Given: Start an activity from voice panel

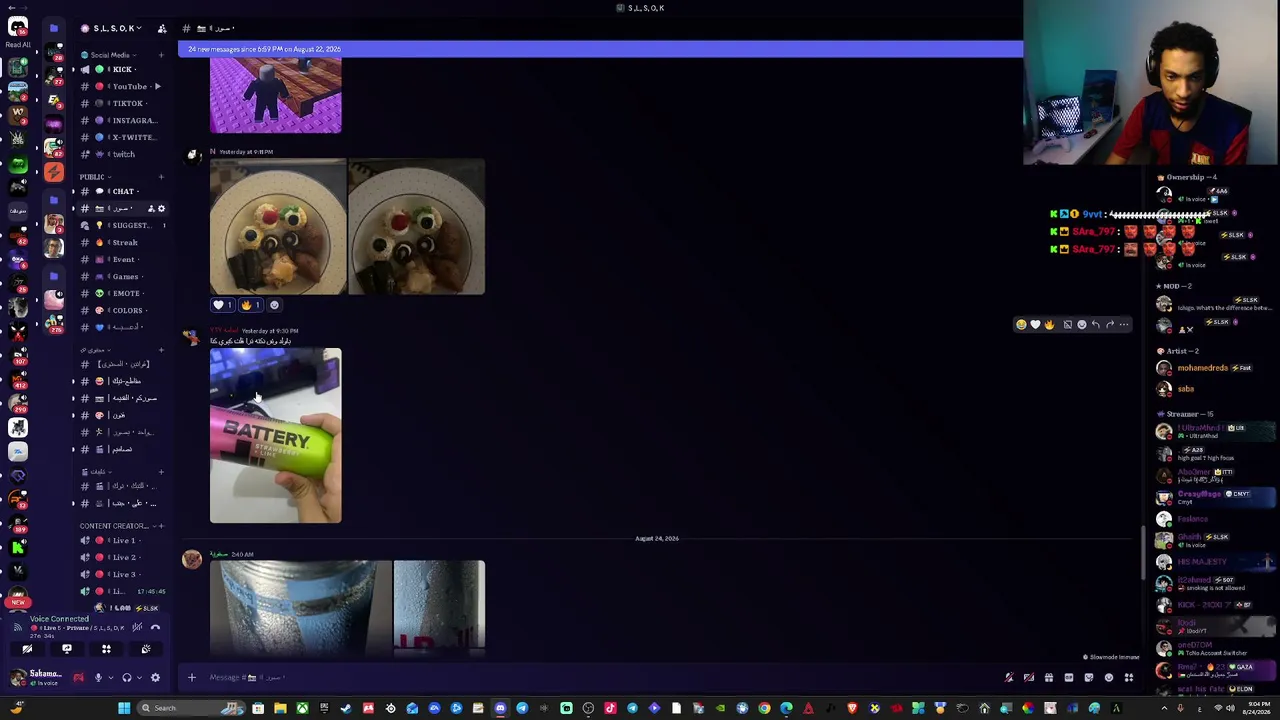Looking at the screenshot, I should click(106, 649).
